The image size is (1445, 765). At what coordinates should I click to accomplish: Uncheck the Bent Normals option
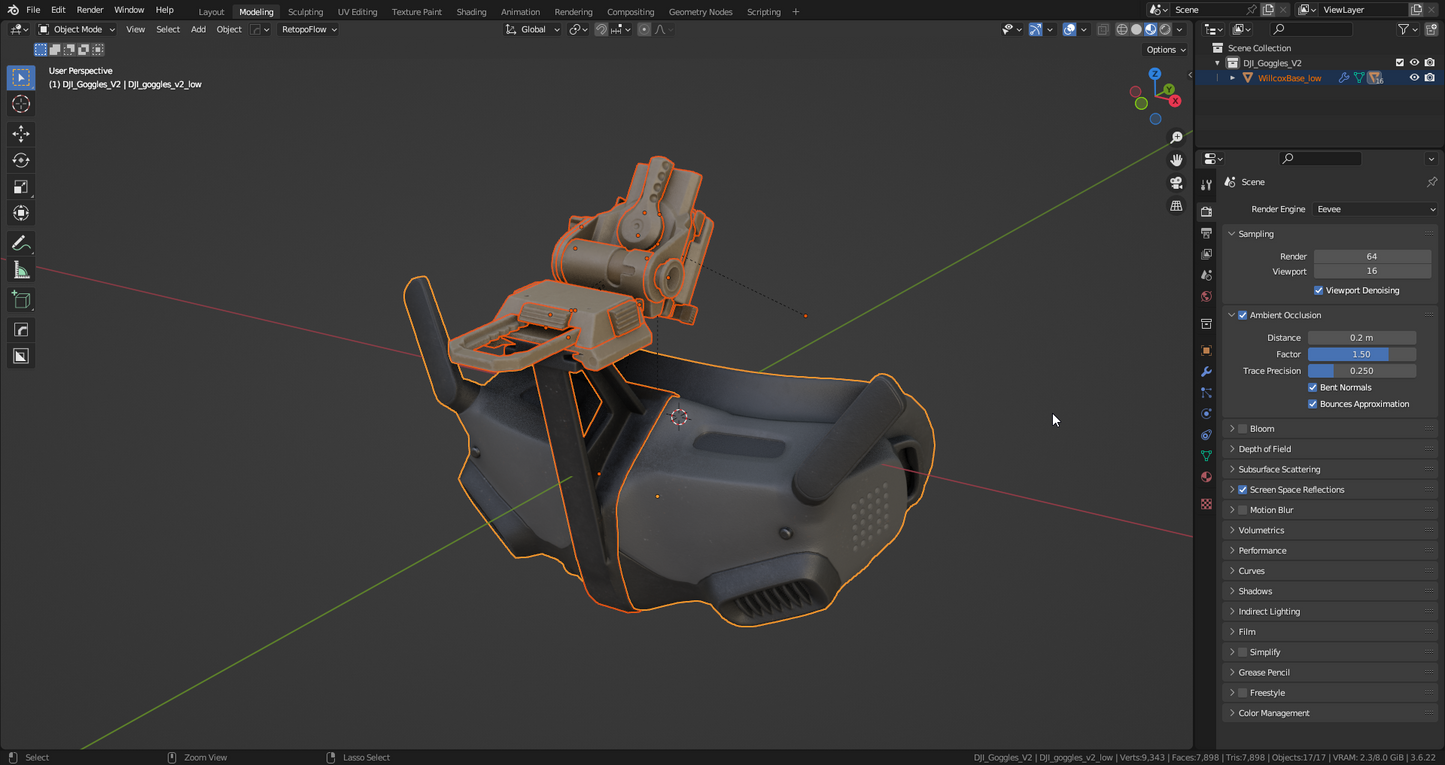1313,388
